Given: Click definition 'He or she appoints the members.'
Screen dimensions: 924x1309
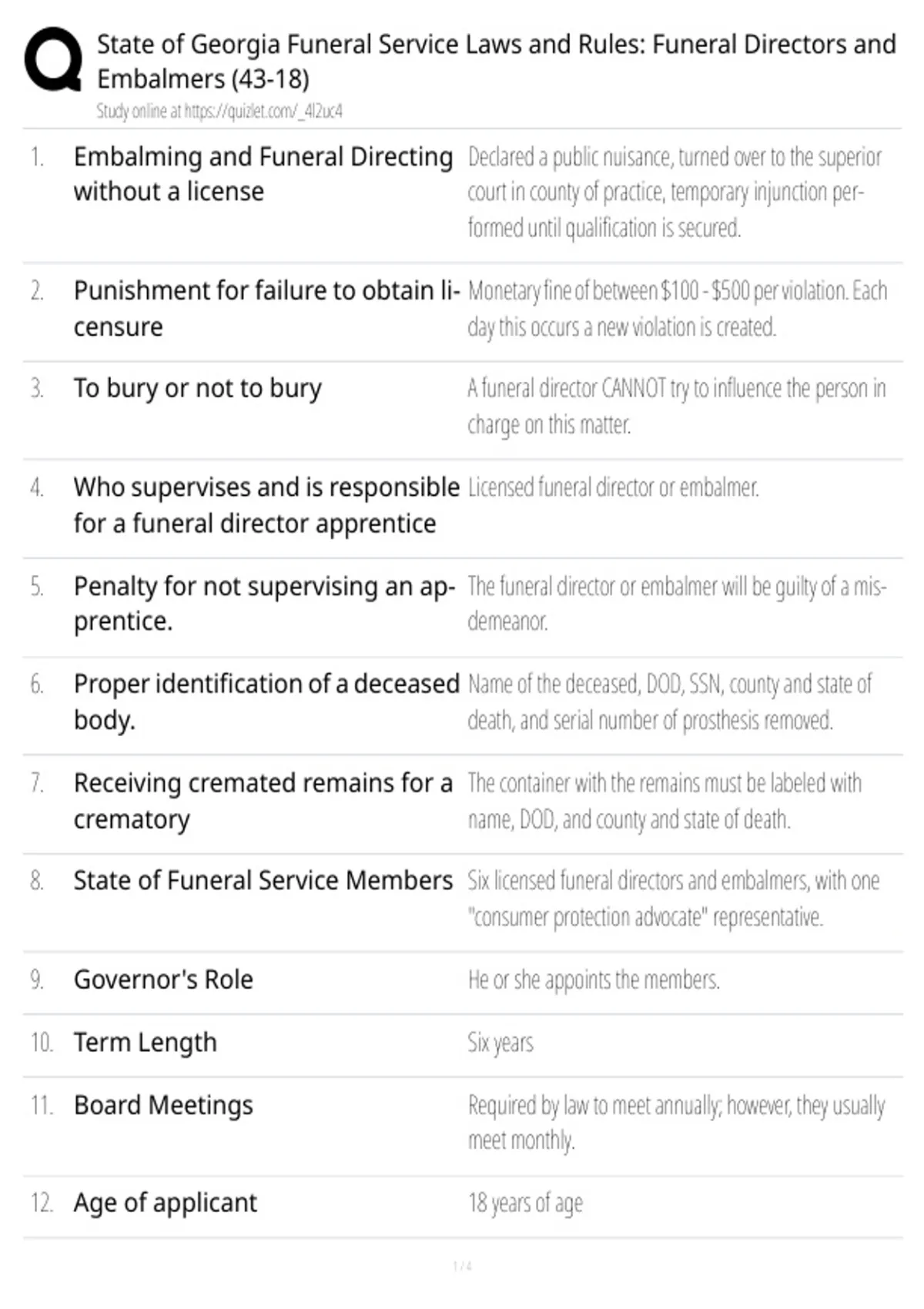Looking at the screenshot, I should [x=594, y=980].
